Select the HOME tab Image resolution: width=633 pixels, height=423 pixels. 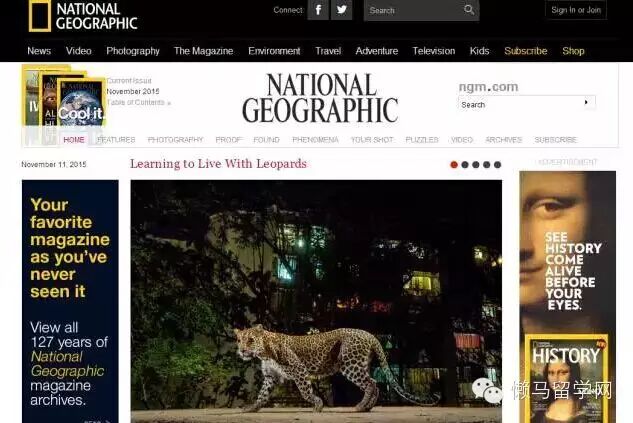(x=74, y=140)
